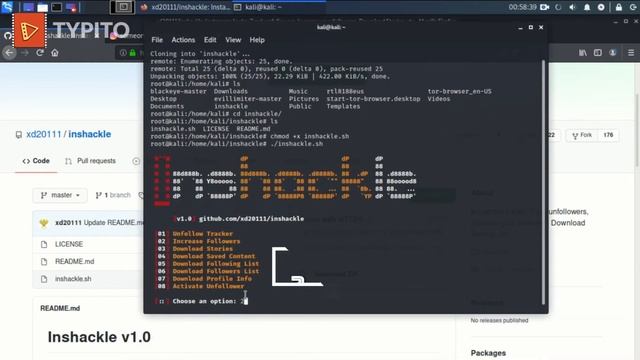Image resolution: width=640 pixels, height=360 pixels.
Task: Go to Firefox home page icon
Action: 55,53
